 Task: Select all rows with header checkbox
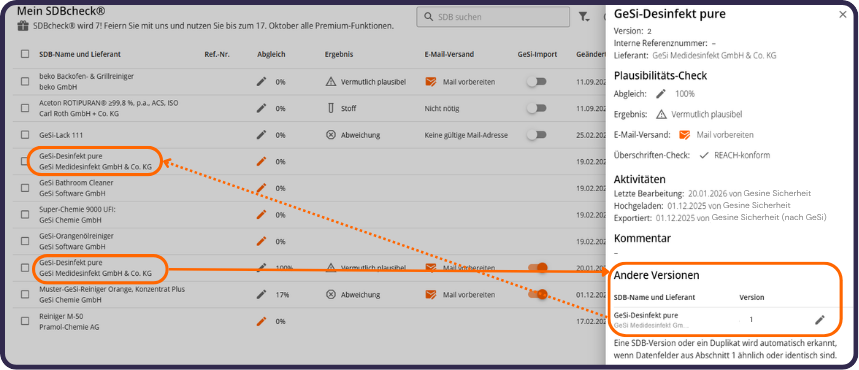[x=25, y=54]
